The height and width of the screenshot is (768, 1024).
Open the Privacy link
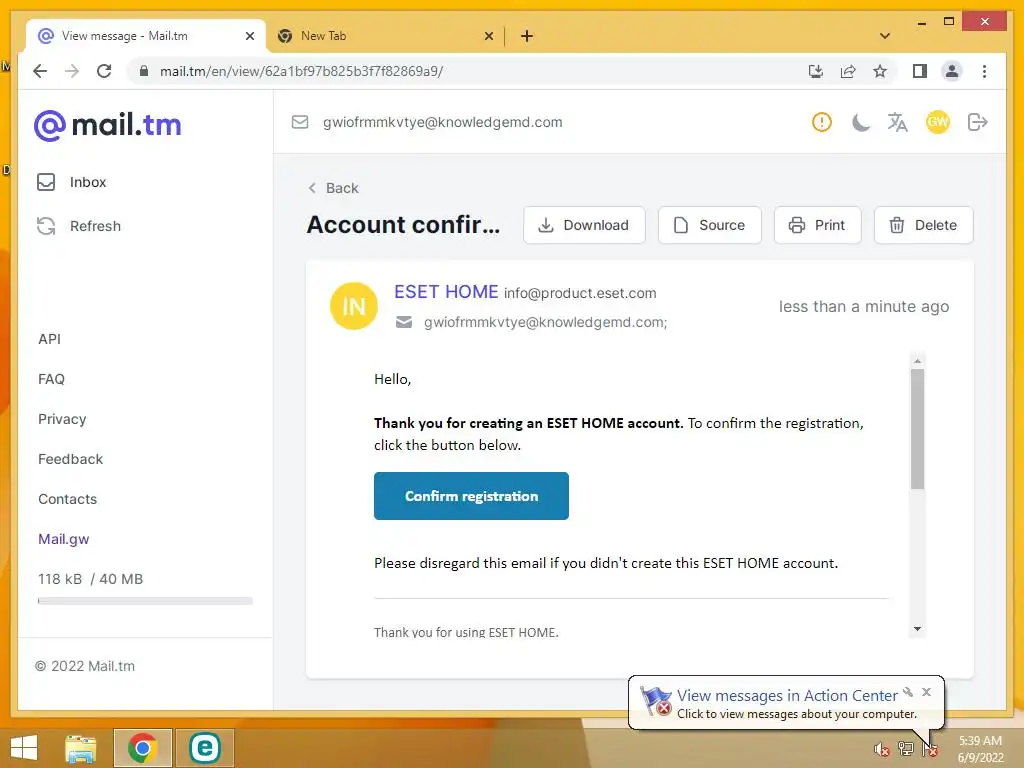[x=62, y=419]
